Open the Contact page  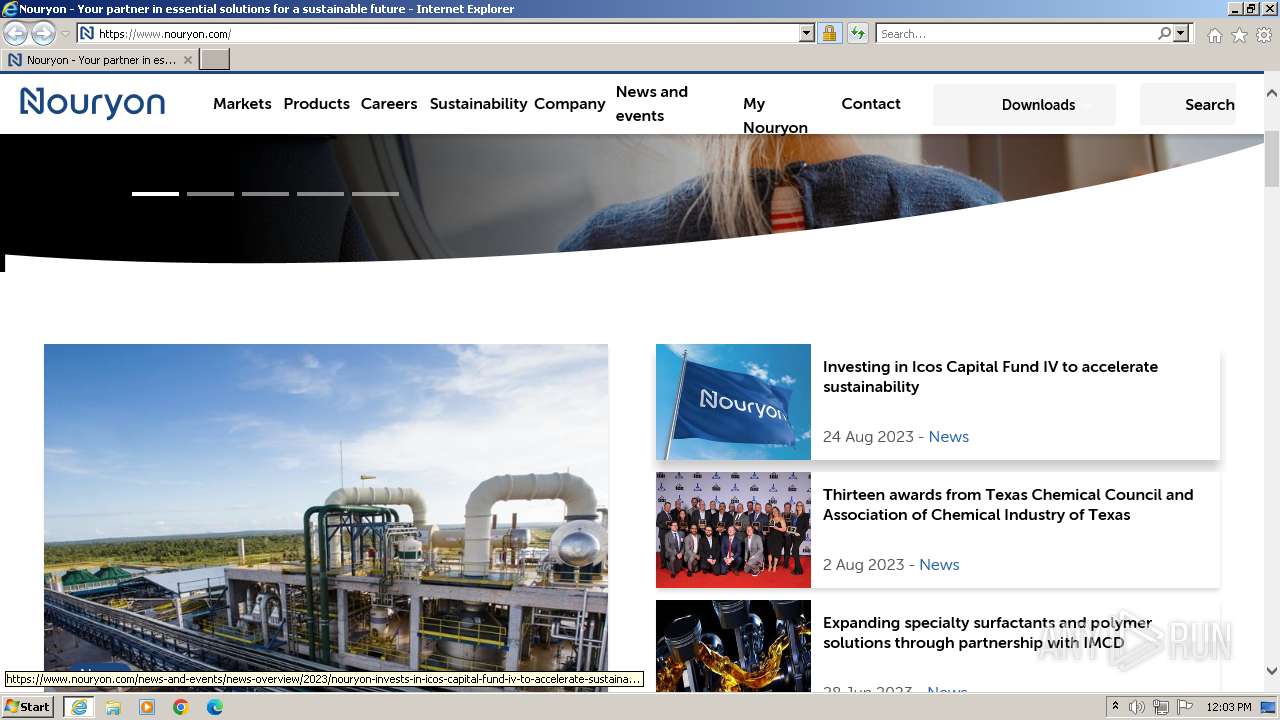coord(871,104)
